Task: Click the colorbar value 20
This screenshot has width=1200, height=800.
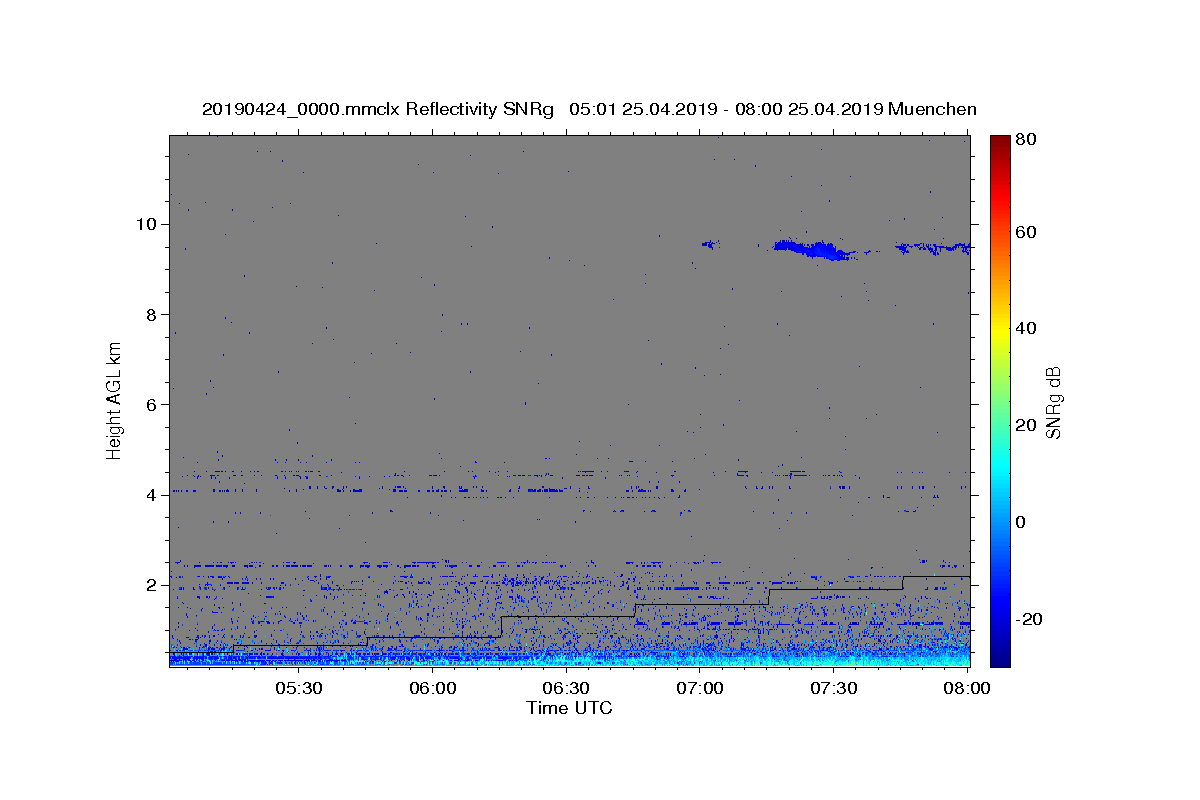Action: tap(1025, 425)
